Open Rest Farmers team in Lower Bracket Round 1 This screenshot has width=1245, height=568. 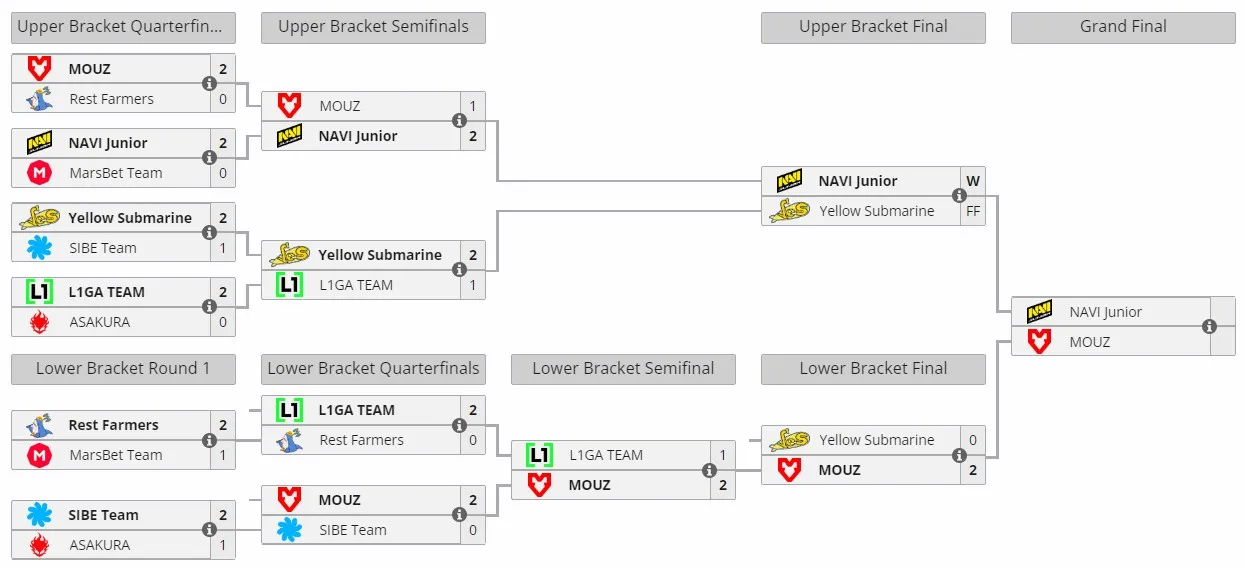113,425
